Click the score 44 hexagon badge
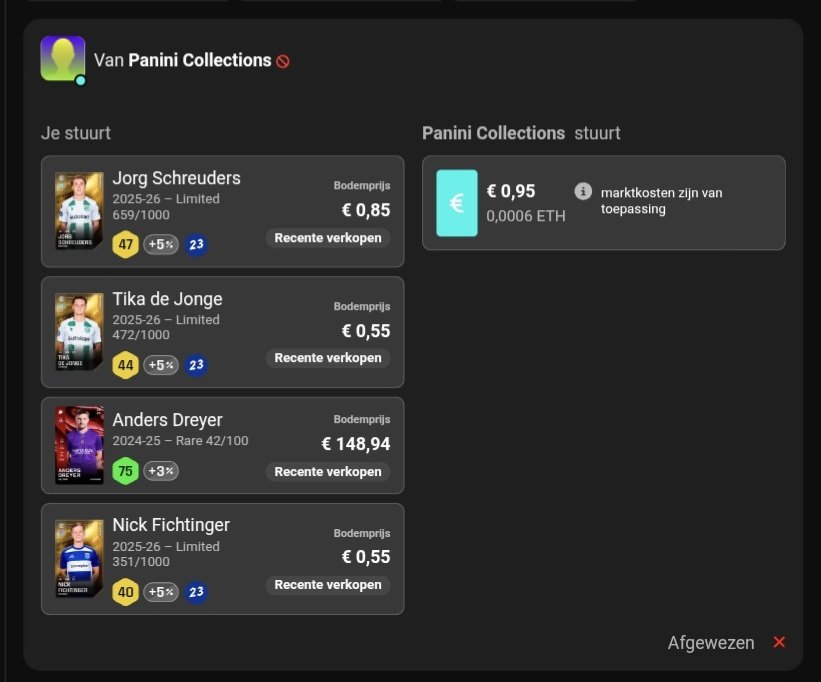Screen dimensions: 821x682 click(x=125, y=365)
